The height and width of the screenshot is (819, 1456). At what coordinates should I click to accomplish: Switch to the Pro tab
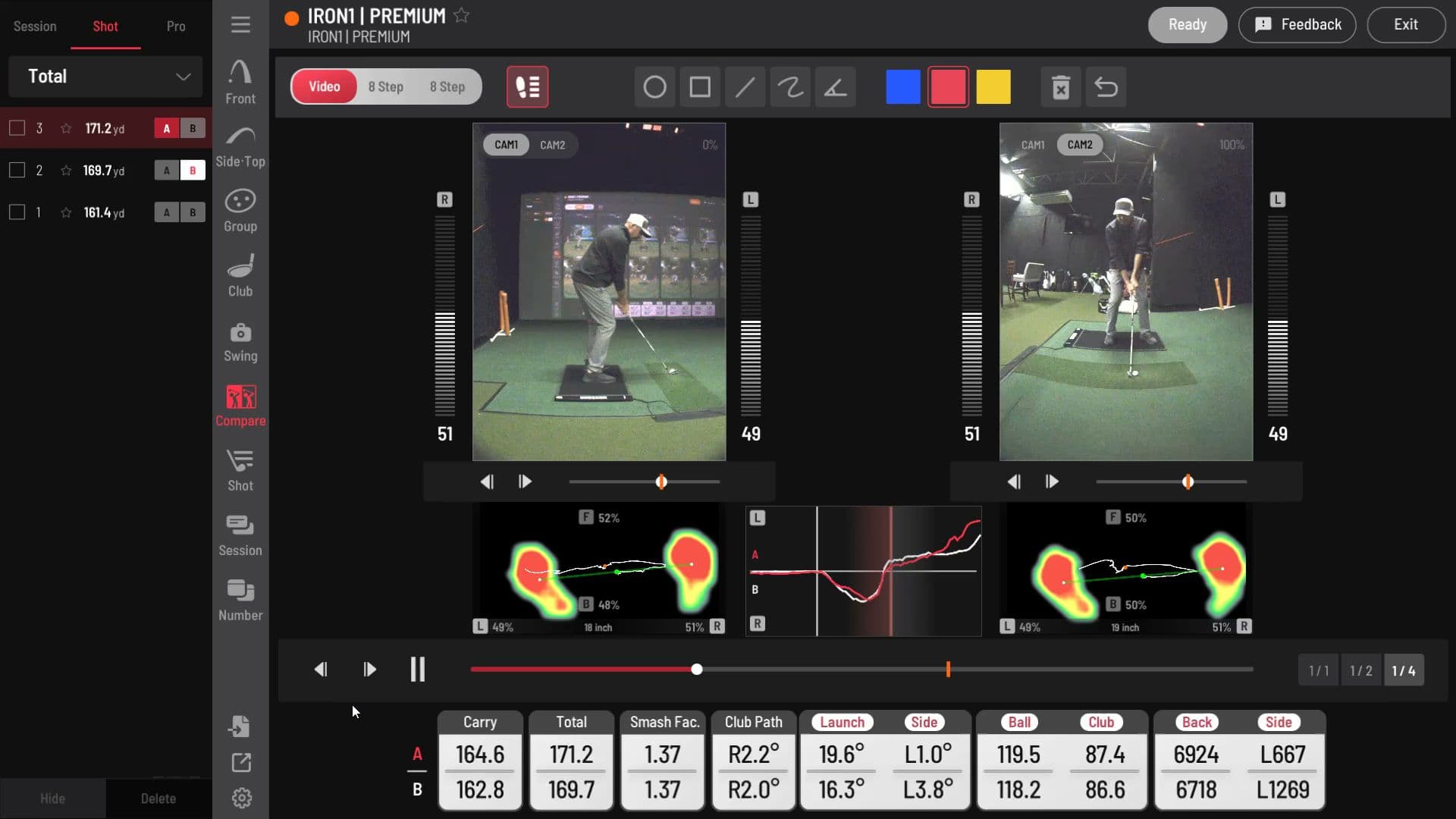tap(176, 27)
